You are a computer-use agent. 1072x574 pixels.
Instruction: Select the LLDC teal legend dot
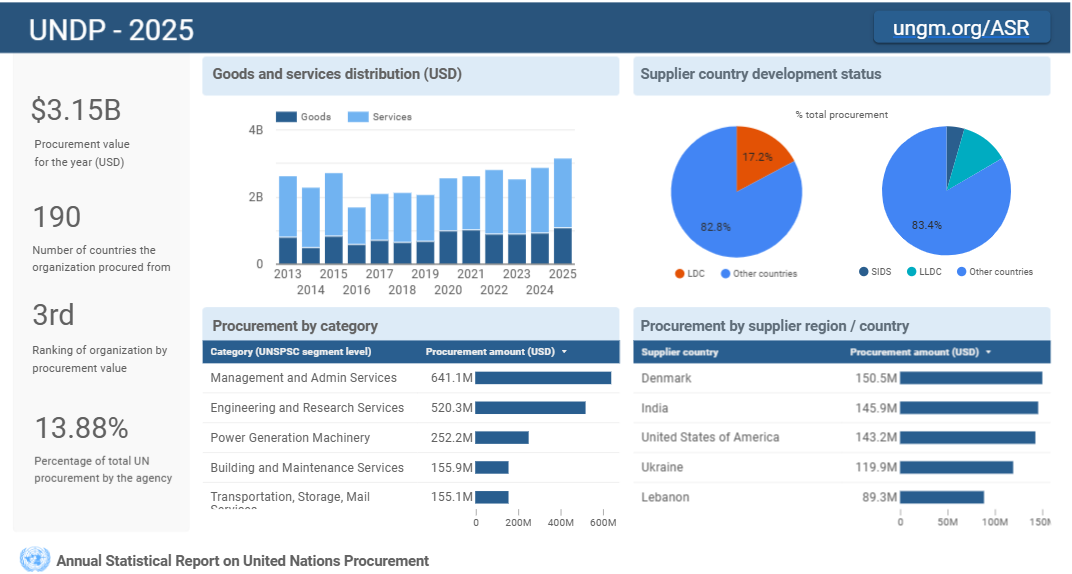click(x=911, y=271)
